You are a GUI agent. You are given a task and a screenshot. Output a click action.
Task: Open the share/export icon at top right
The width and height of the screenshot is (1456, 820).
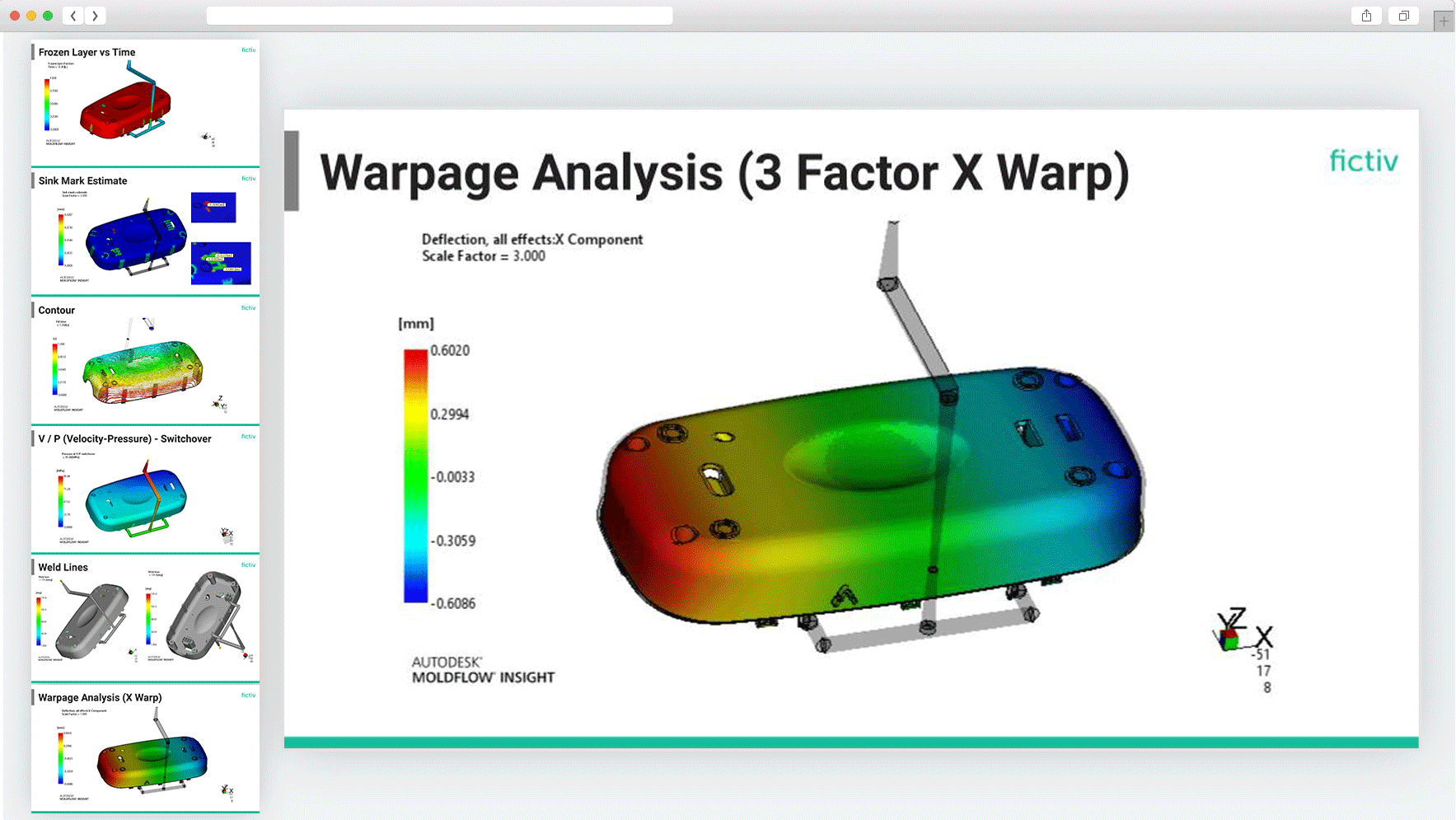pyautogui.click(x=1366, y=15)
